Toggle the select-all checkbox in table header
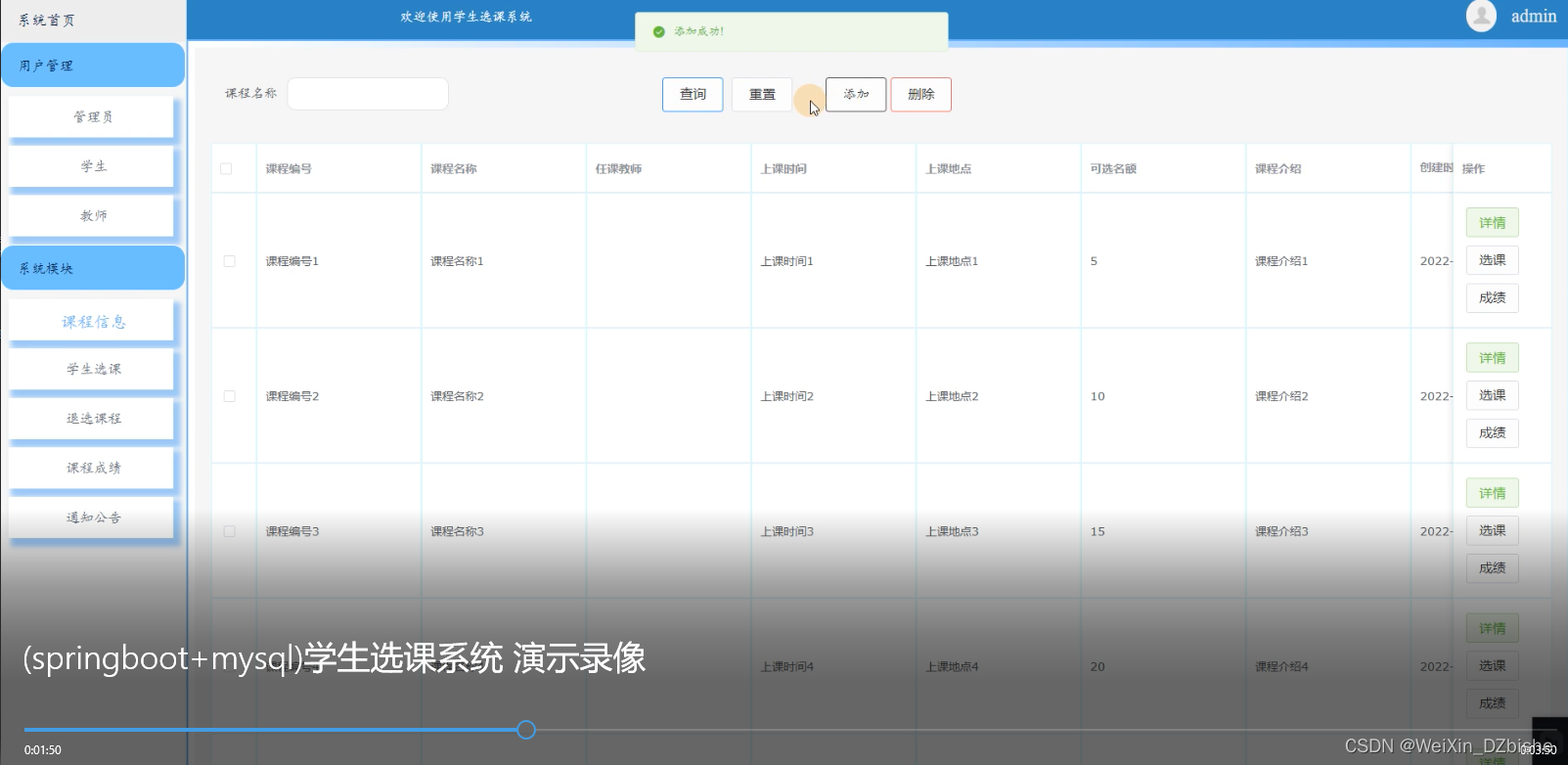The width and height of the screenshot is (1568, 765). (x=226, y=168)
